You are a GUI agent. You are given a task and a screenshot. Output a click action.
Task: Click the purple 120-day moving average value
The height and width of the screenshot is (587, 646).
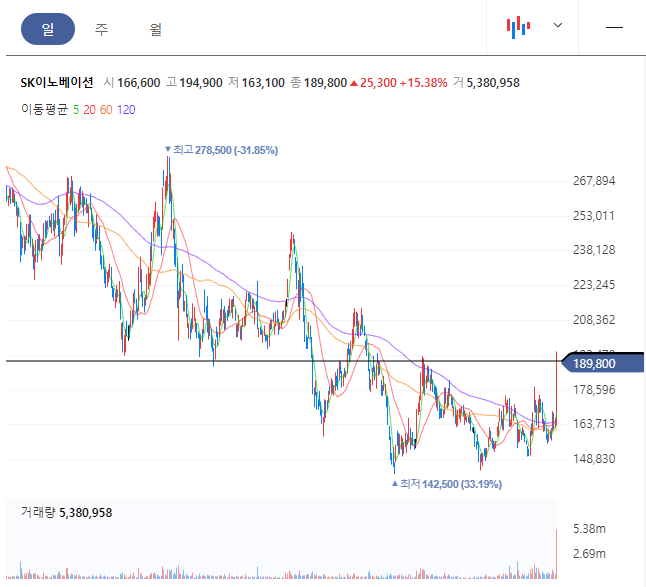pos(126,110)
